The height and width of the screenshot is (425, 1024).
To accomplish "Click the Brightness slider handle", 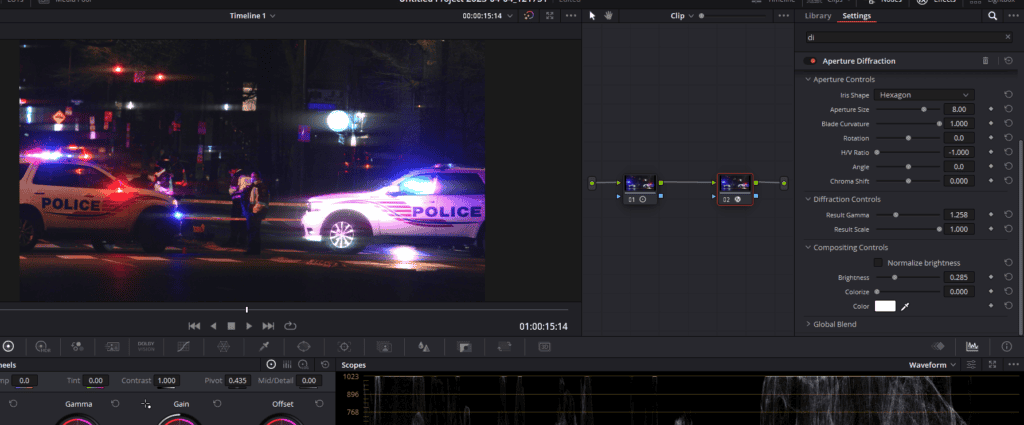I will click(895, 277).
